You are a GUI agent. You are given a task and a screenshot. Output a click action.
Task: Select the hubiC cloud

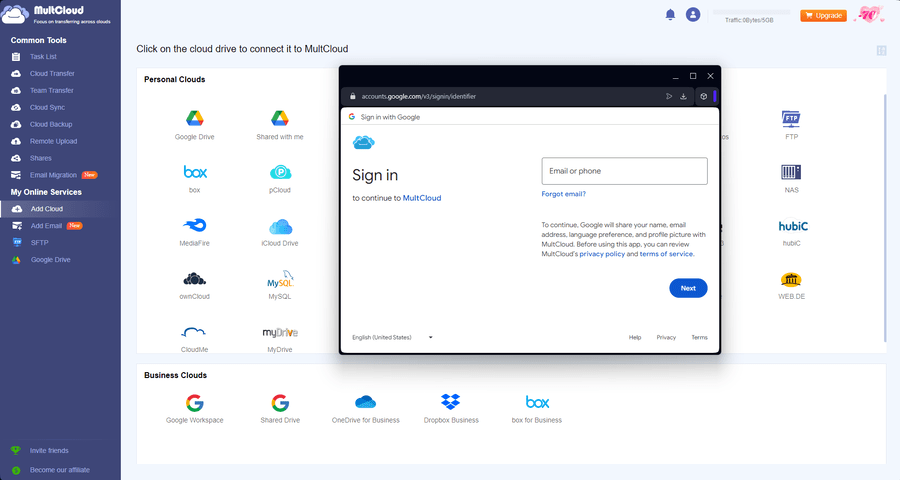(x=793, y=231)
